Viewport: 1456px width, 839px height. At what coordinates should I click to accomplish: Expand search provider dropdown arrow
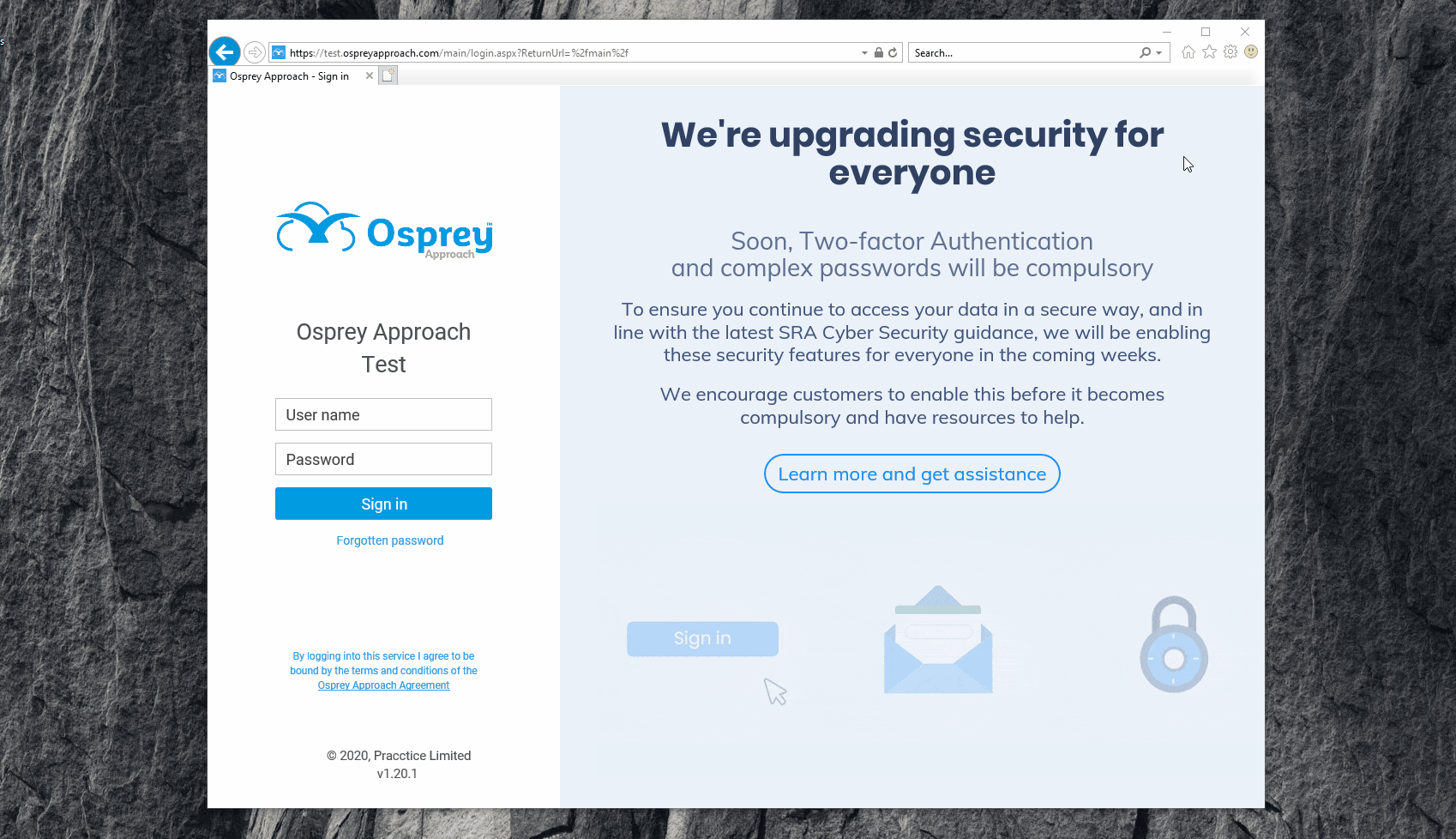[x=1159, y=52]
